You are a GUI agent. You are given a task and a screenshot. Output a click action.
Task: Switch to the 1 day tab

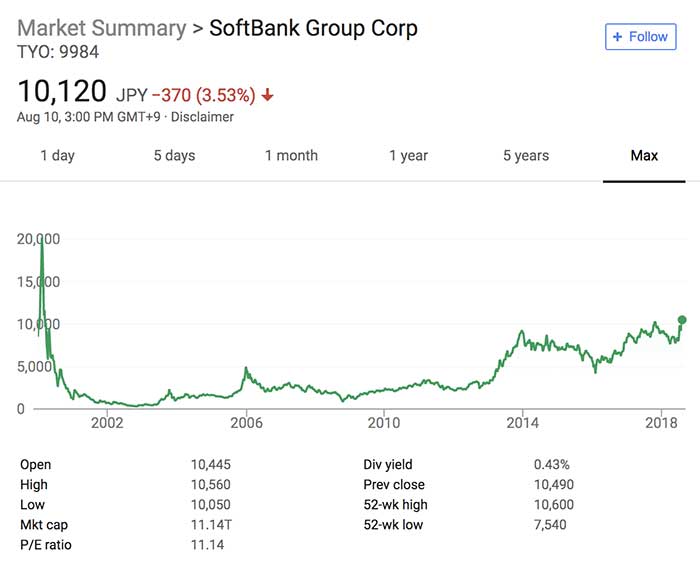tap(57, 155)
